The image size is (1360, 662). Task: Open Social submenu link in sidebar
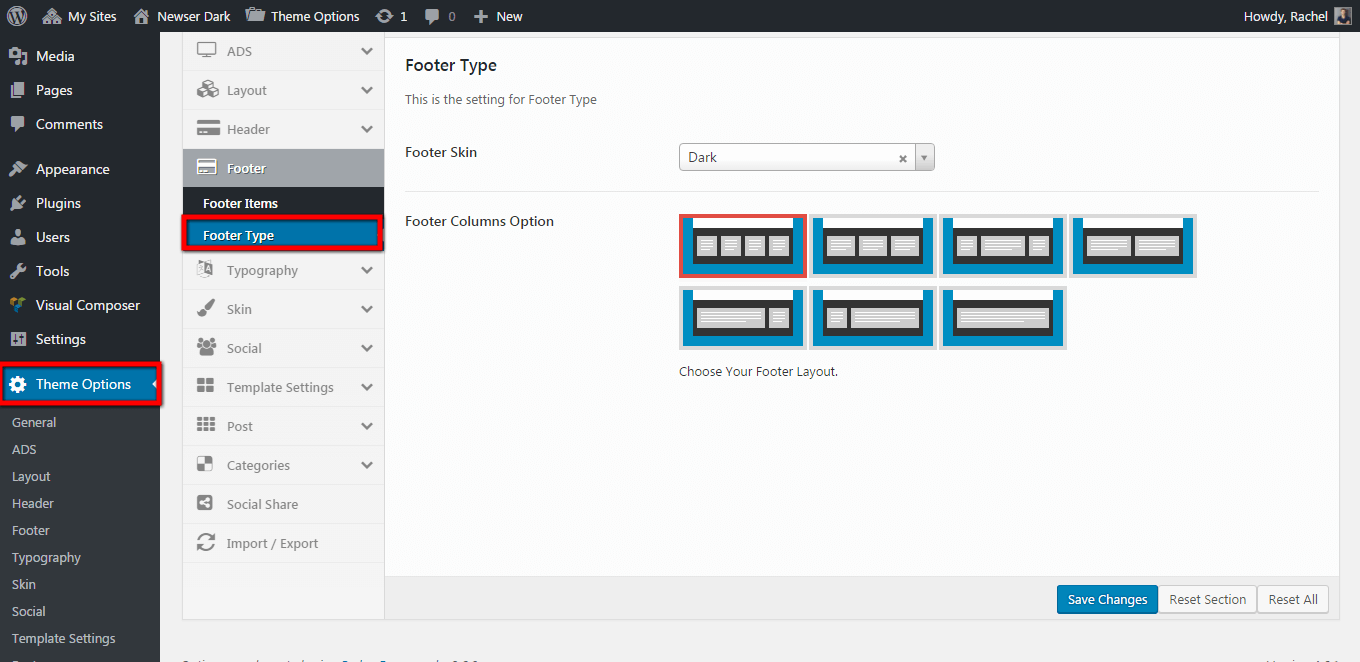tap(29, 611)
